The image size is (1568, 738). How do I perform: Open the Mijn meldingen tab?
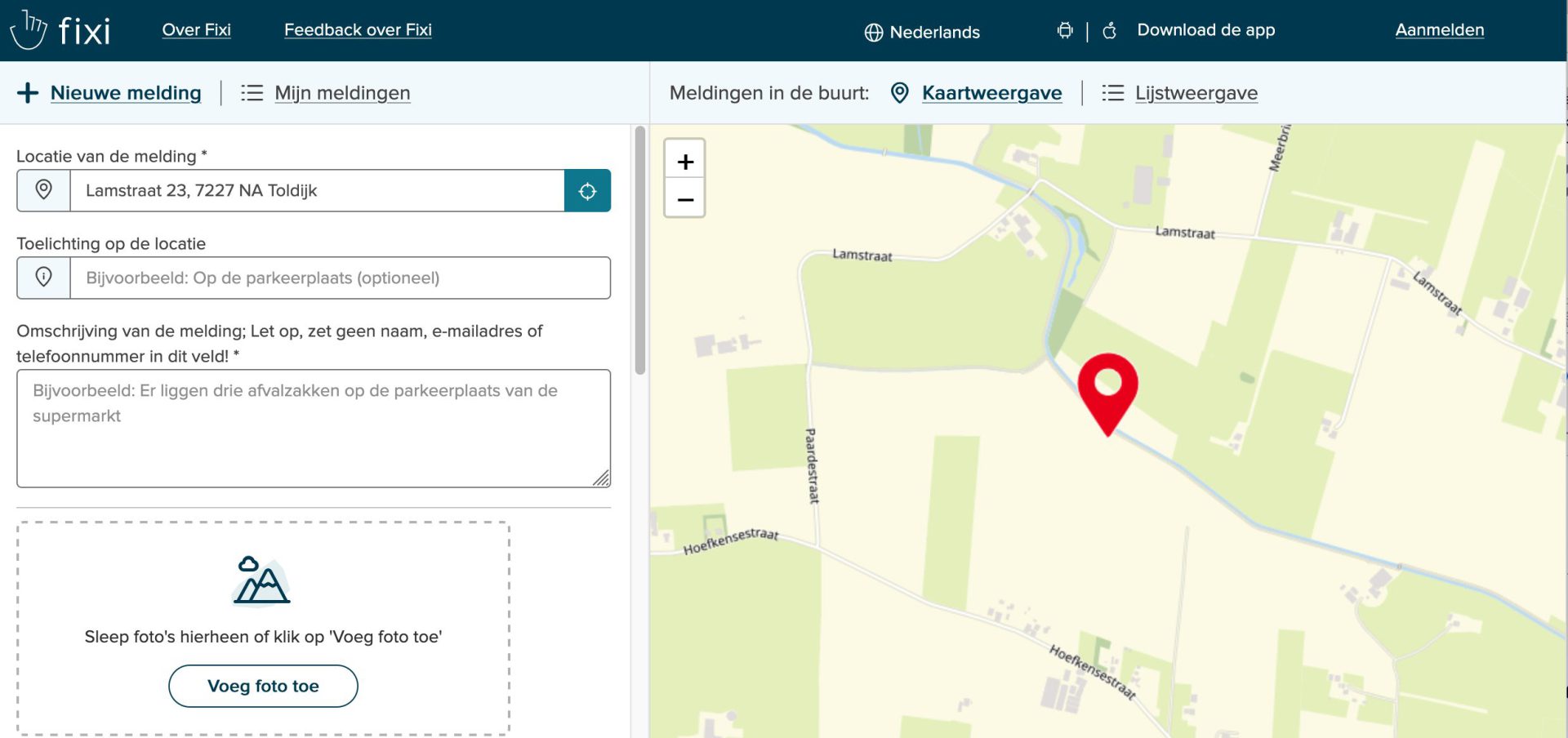341,93
